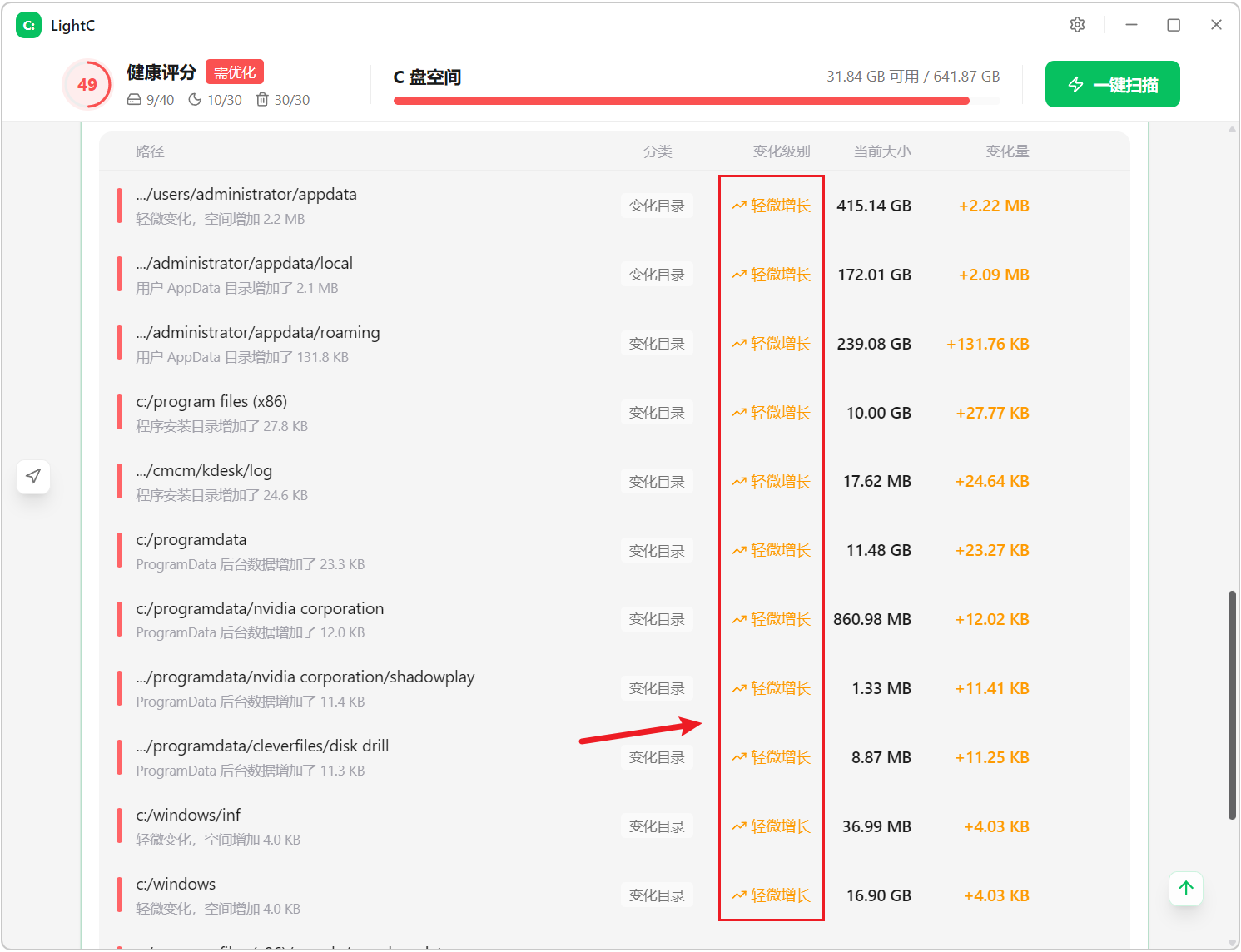
Task: Click 轻微增长 label in program files (x86) row
Action: pyautogui.click(x=780, y=413)
